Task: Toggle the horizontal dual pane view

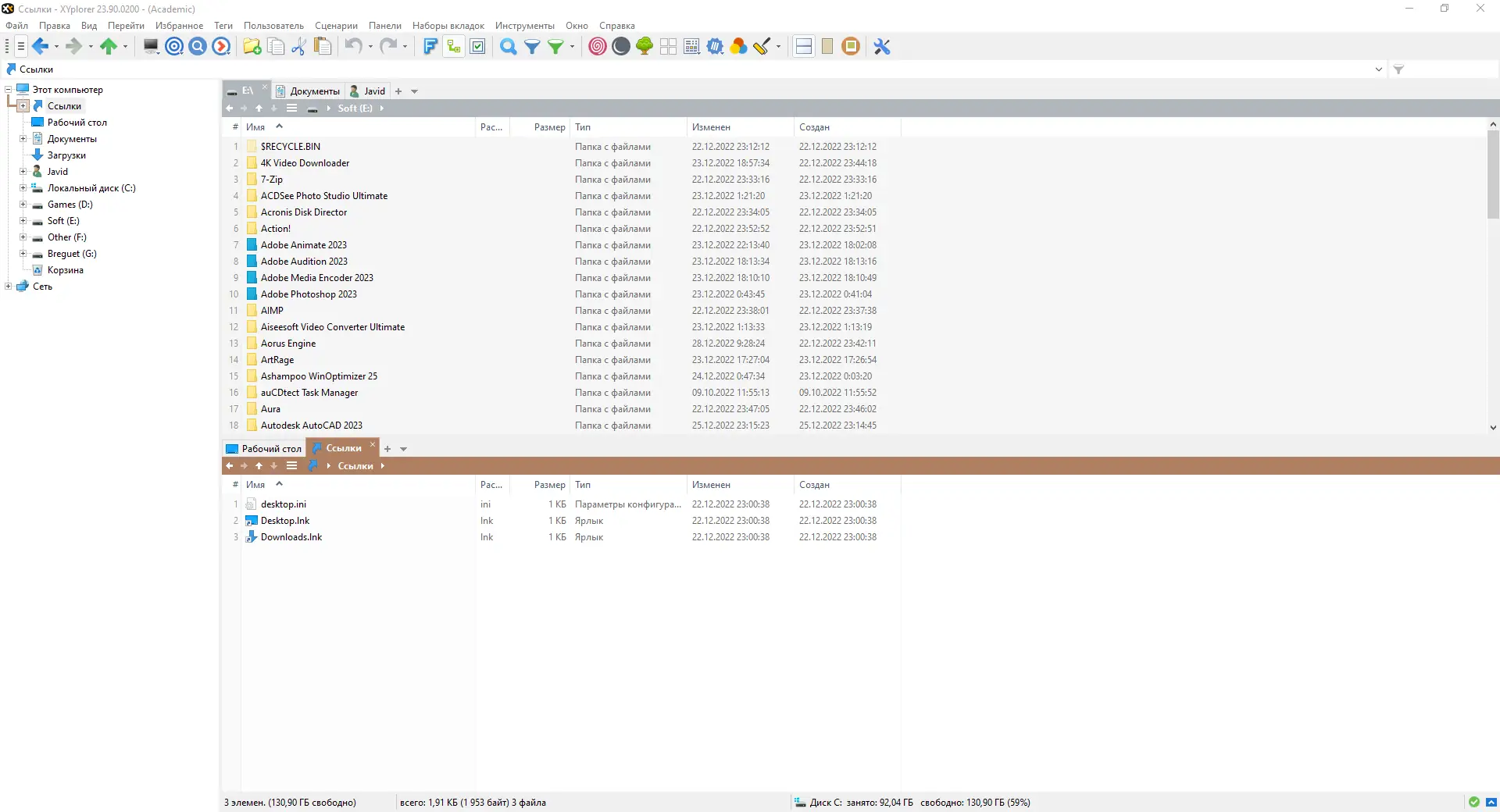Action: [x=802, y=46]
